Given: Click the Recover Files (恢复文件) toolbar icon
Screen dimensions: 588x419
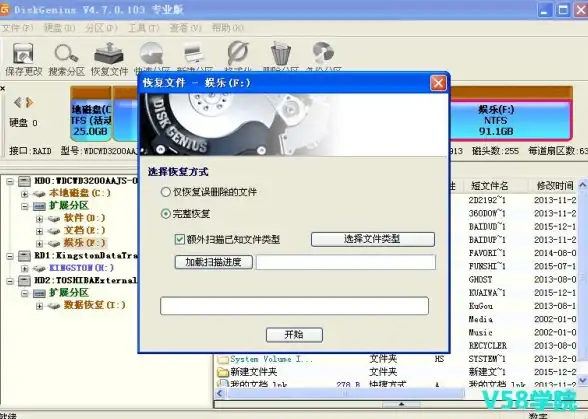Looking at the screenshot, I should [109, 53].
